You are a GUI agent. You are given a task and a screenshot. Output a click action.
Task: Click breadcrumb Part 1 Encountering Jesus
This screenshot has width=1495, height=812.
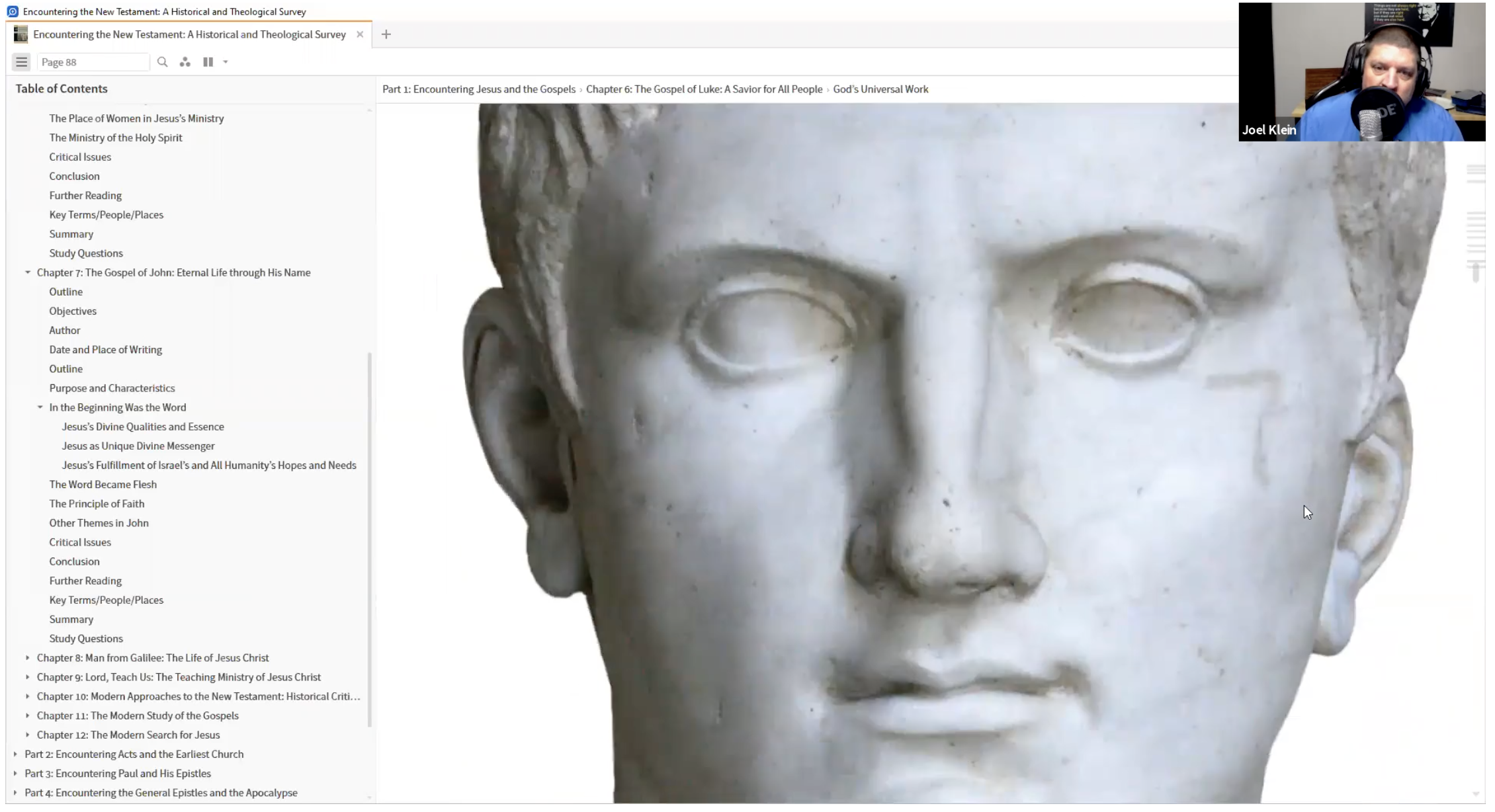(478, 89)
